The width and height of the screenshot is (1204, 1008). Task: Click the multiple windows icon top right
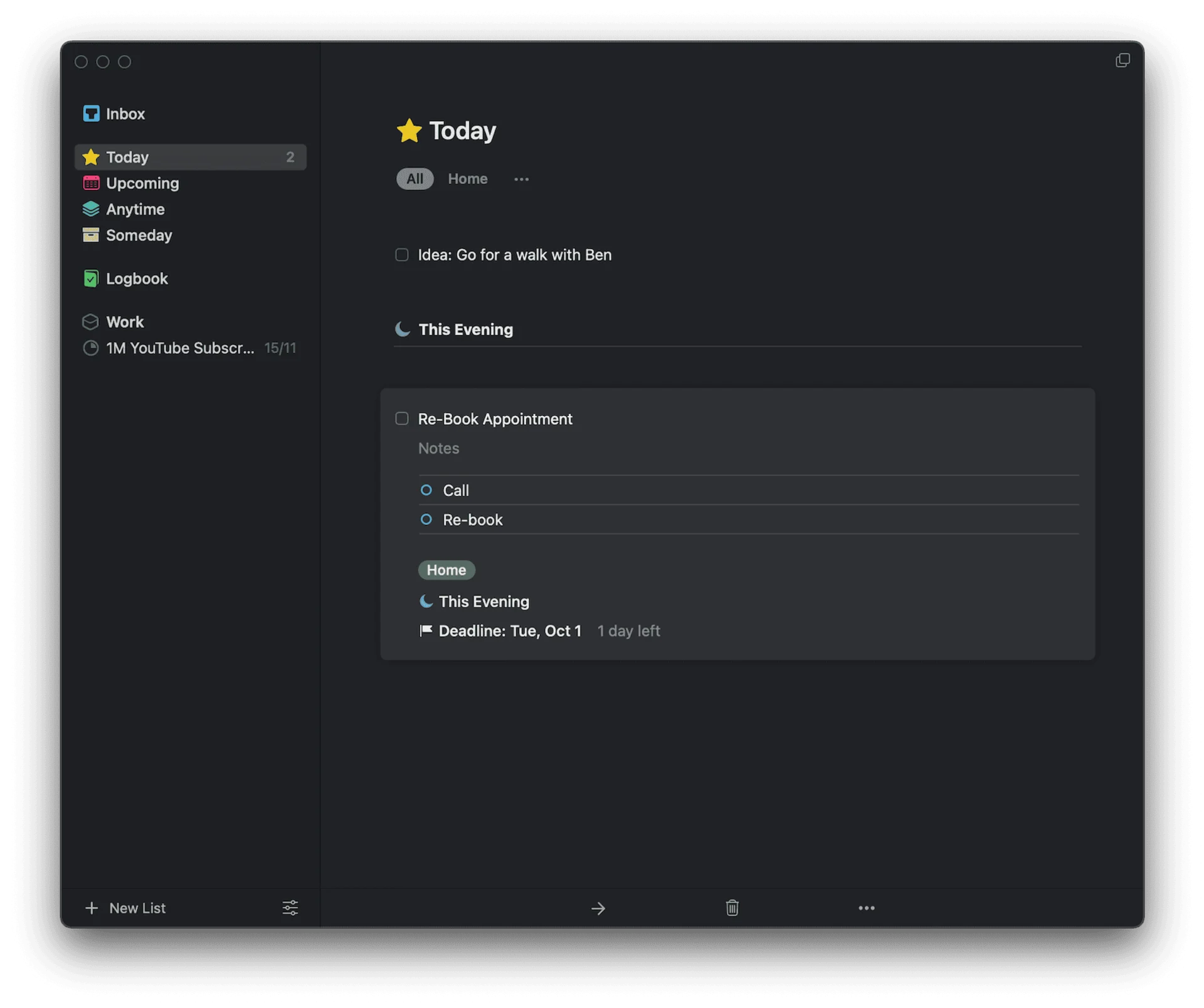click(1122, 60)
